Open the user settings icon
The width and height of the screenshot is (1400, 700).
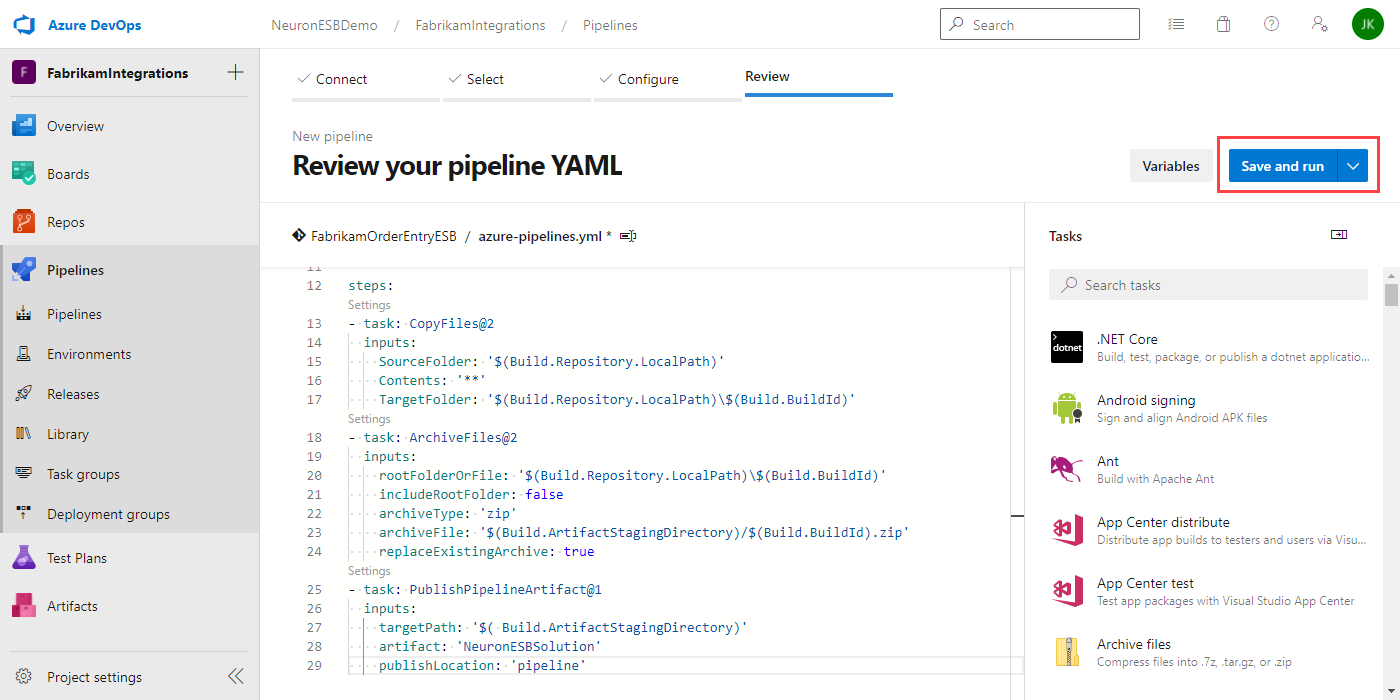1319,24
